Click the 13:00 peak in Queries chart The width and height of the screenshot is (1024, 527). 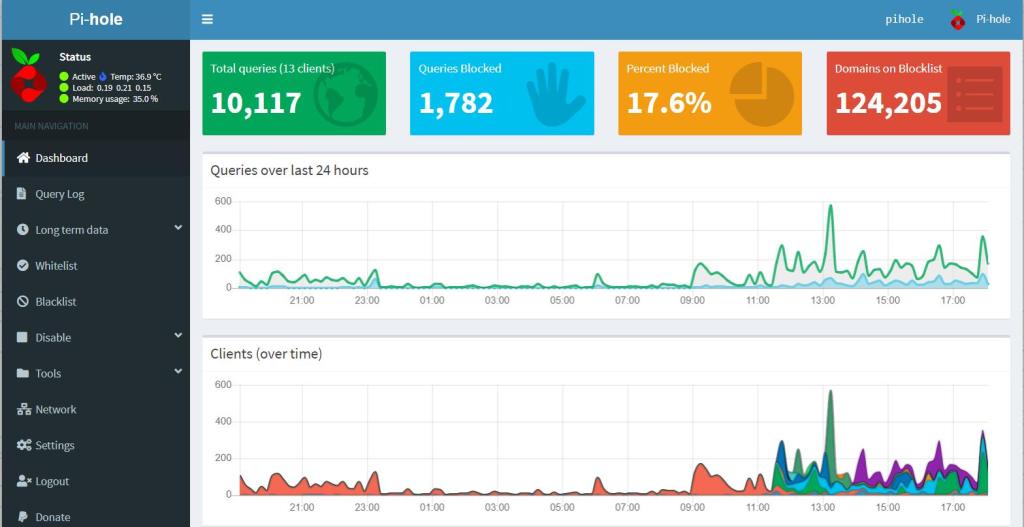pyautogui.click(x=830, y=208)
